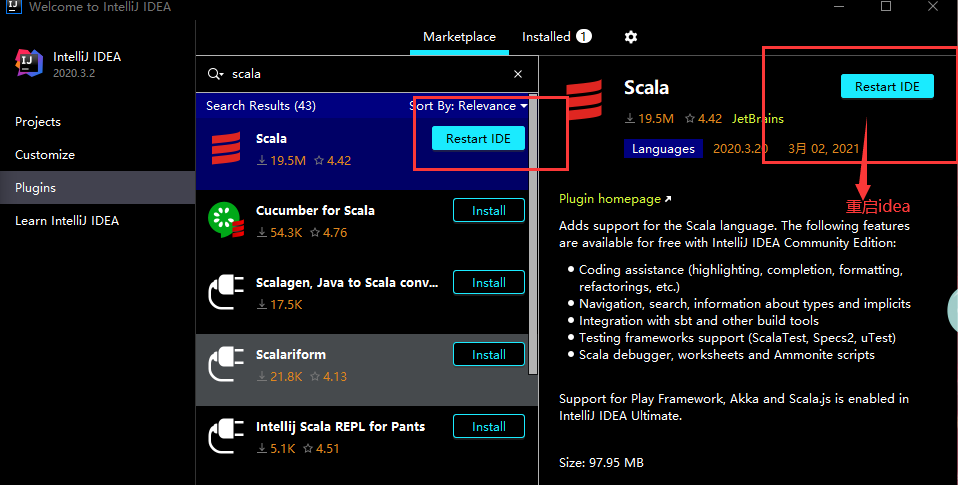The image size is (958, 485).
Task: Click the 4.42 star rating in details
Action: coord(703,119)
